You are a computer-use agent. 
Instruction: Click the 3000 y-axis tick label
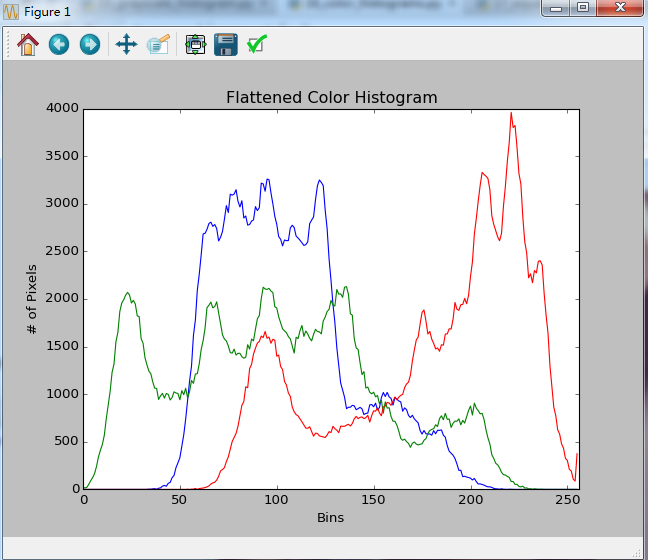pos(62,203)
